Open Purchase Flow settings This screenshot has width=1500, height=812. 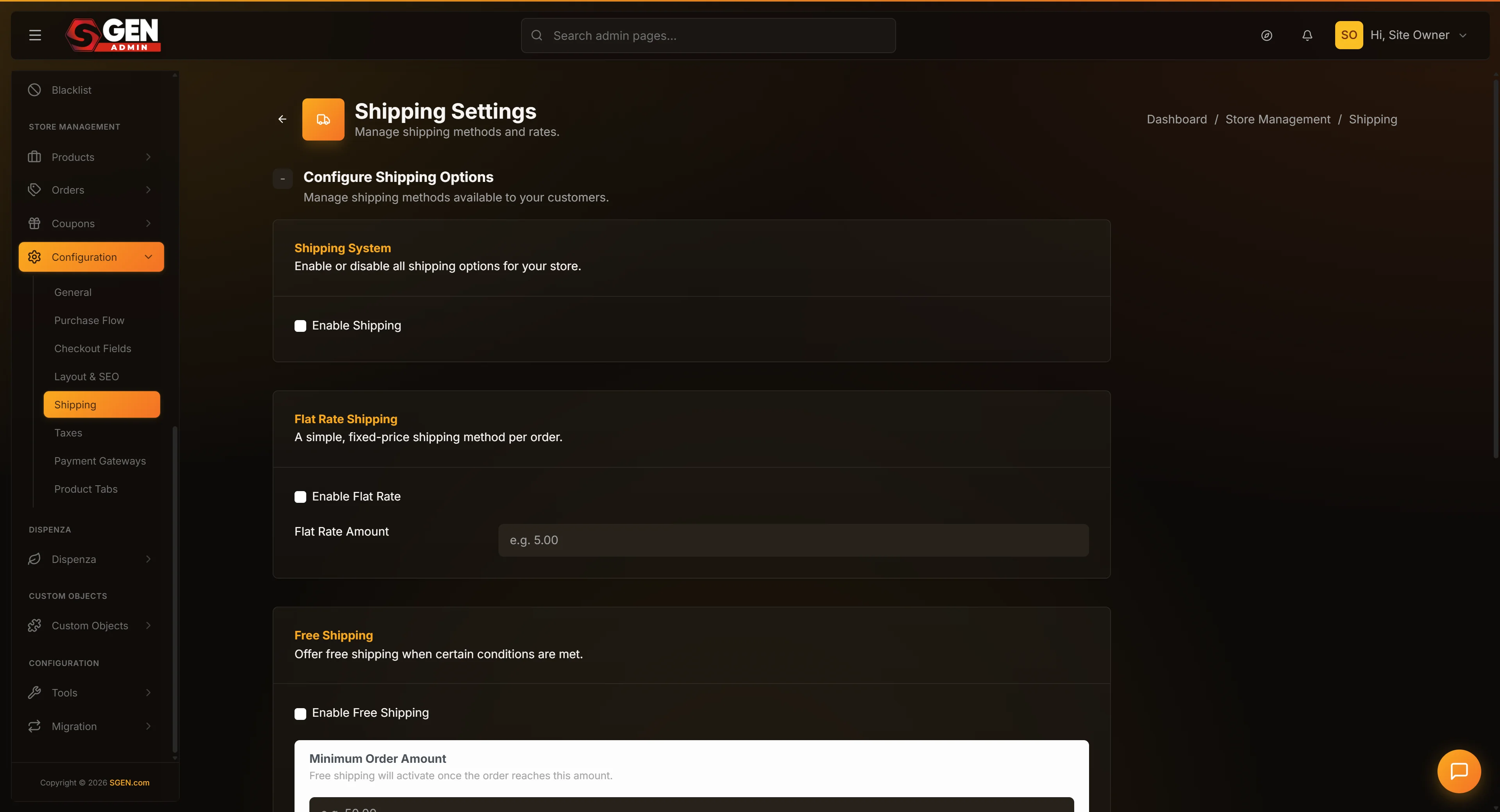point(89,320)
